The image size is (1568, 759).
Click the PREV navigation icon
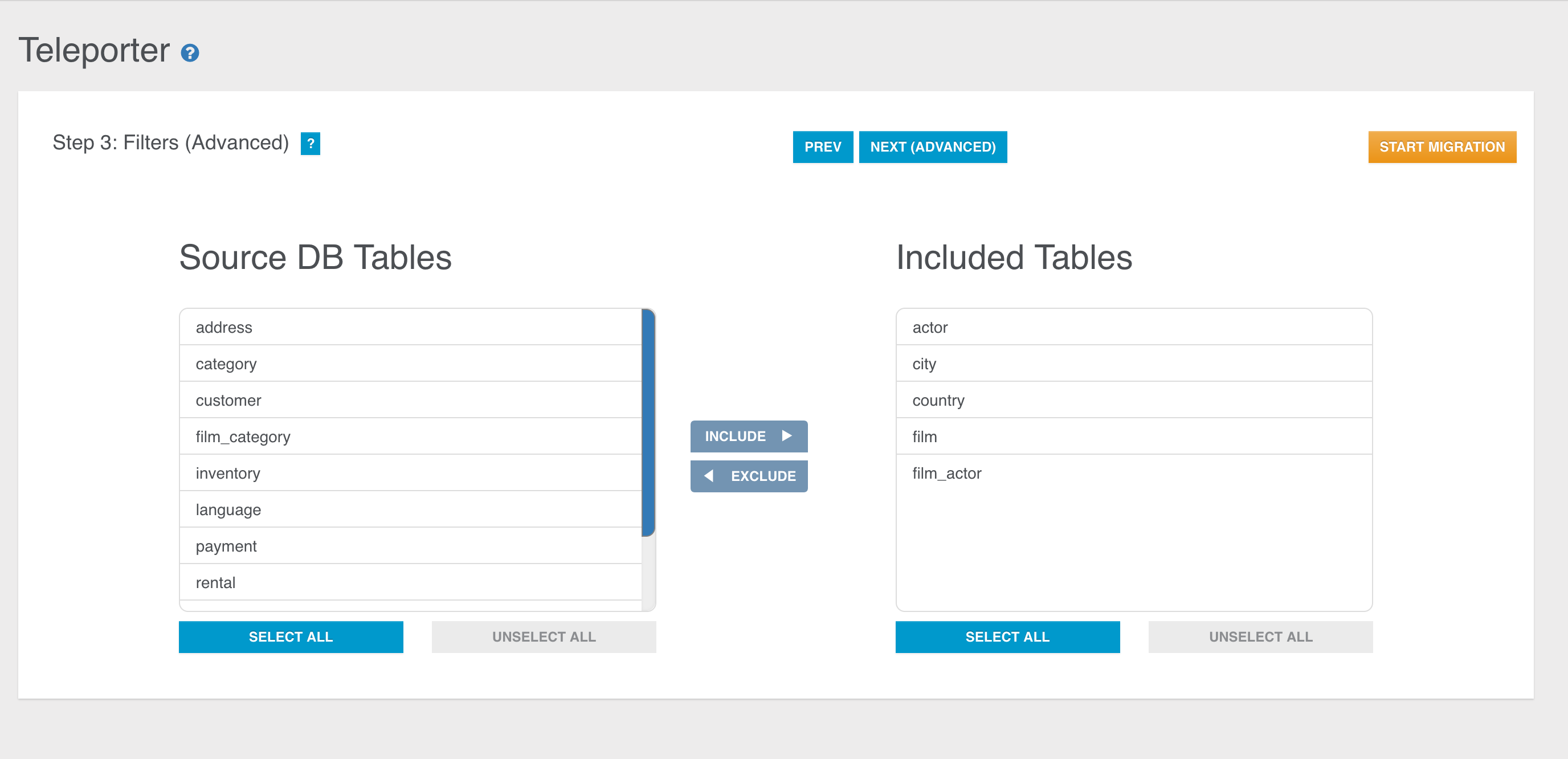pos(823,147)
